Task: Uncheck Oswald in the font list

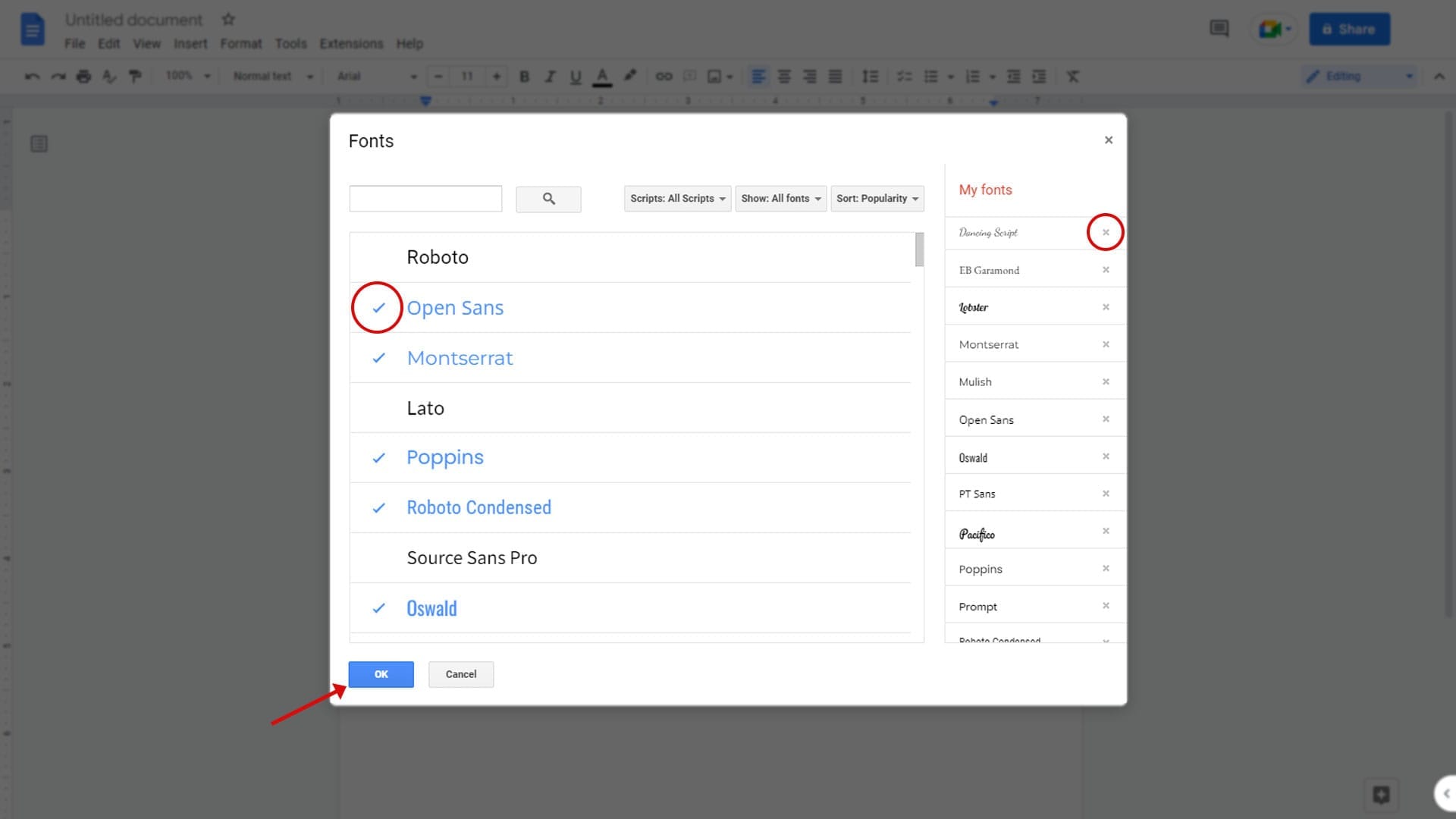Action: [378, 608]
